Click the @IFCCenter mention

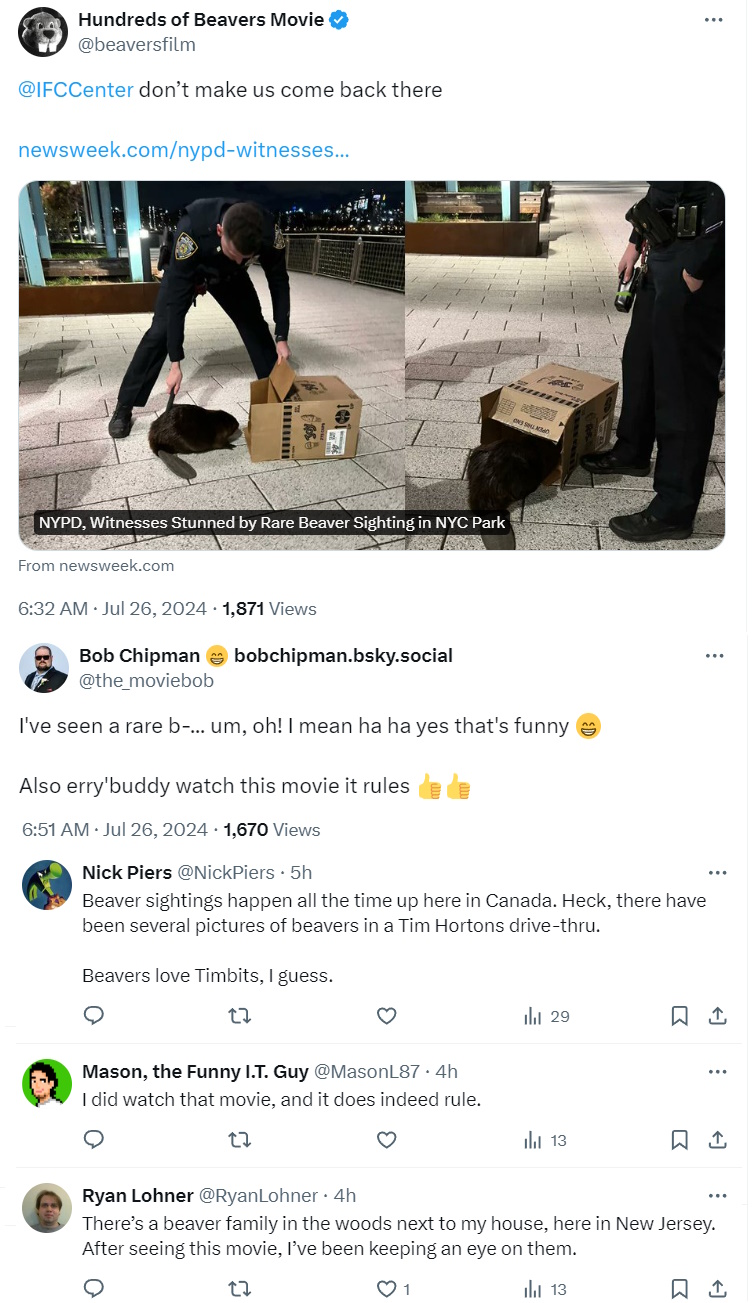[x=76, y=90]
